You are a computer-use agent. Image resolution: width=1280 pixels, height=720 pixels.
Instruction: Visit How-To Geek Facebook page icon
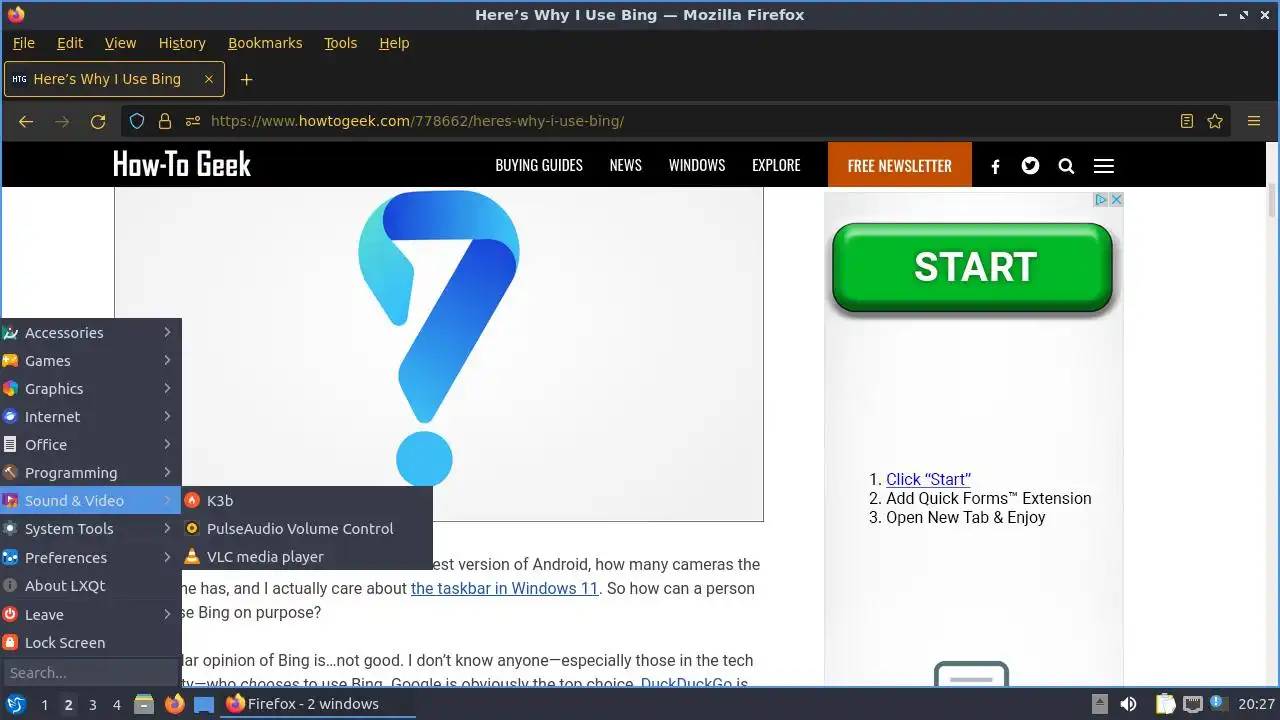click(x=995, y=167)
